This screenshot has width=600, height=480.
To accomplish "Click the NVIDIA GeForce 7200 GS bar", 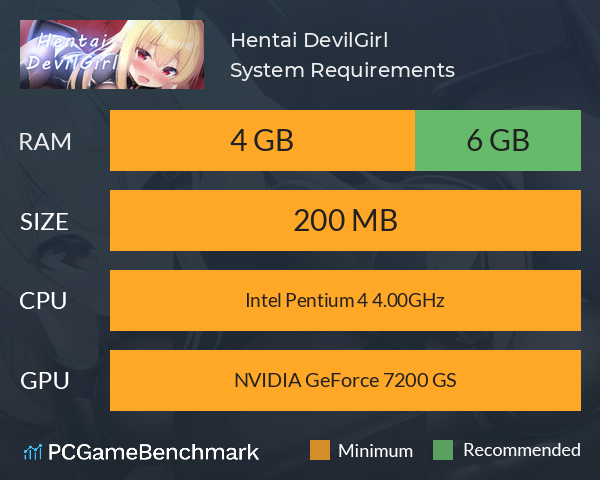I will coord(345,380).
